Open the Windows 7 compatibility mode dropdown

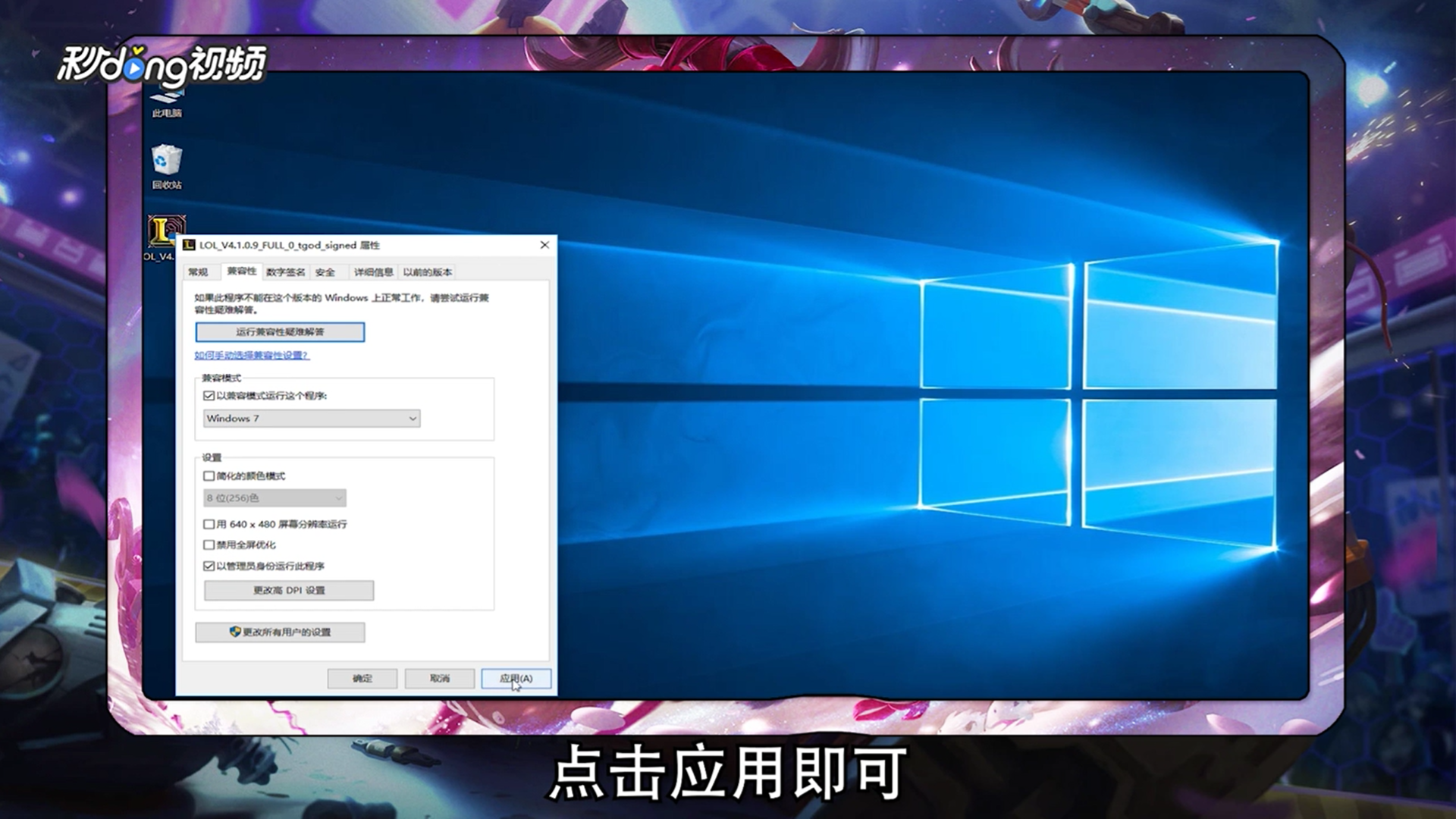pyautogui.click(x=311, y=418)
